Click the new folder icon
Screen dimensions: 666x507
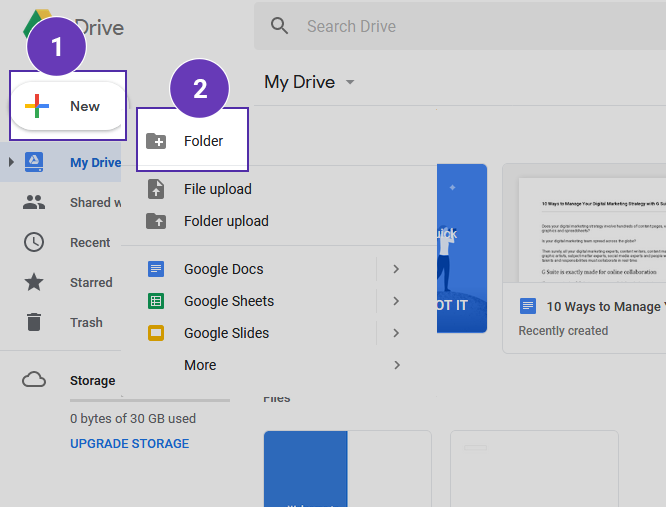(x=156, y=141)
